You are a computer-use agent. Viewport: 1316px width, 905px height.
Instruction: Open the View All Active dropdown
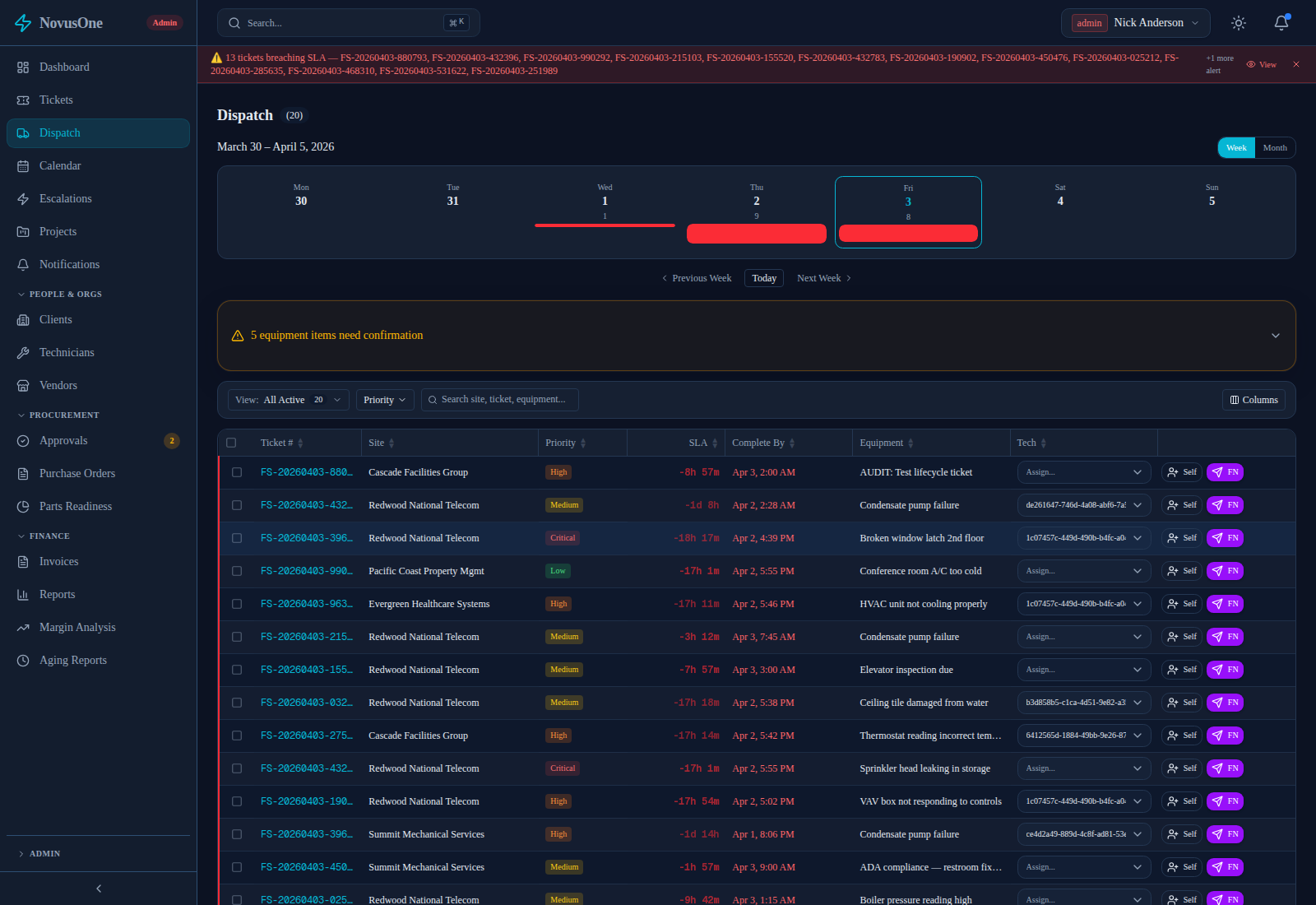tap(289, 400)
